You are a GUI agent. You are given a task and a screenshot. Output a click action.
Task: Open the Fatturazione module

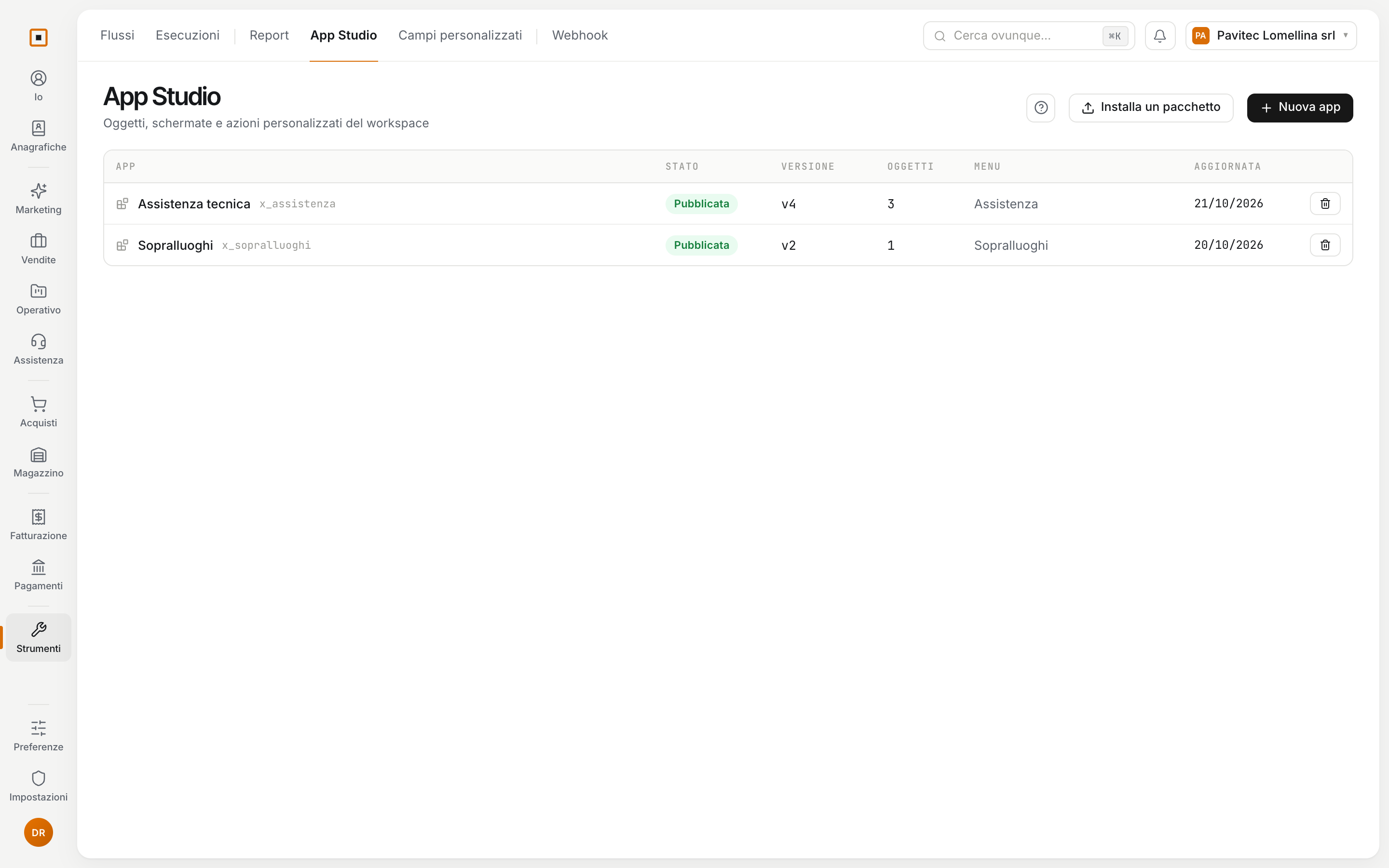point(39,525)
